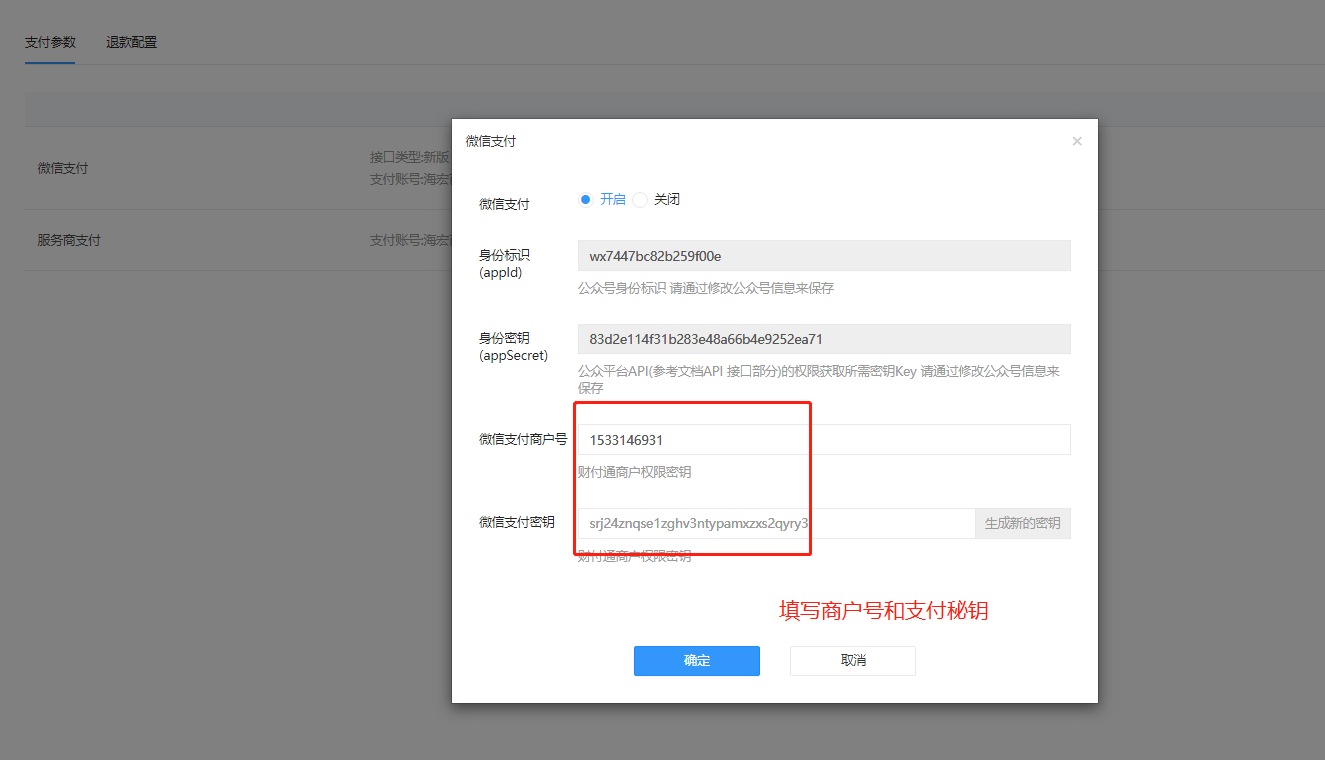
Task: Click the 微信支付商户号 label
Action: pos(523,439)
